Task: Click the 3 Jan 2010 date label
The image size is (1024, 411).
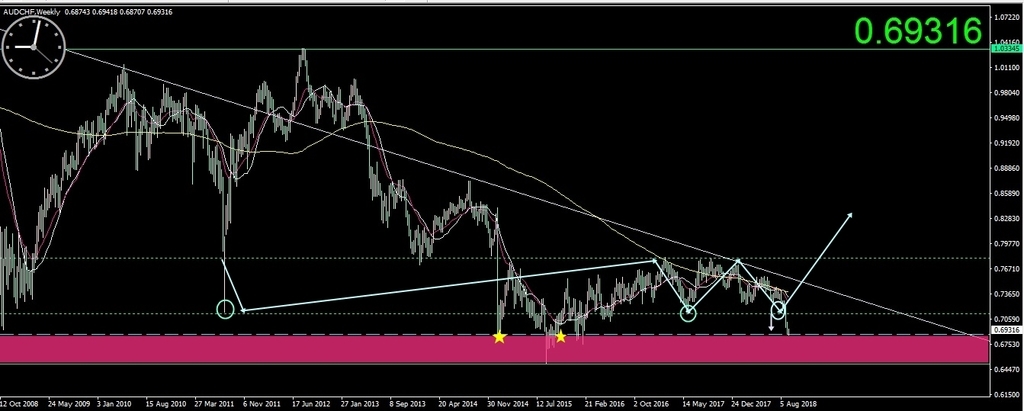Action: pos(115,404)
